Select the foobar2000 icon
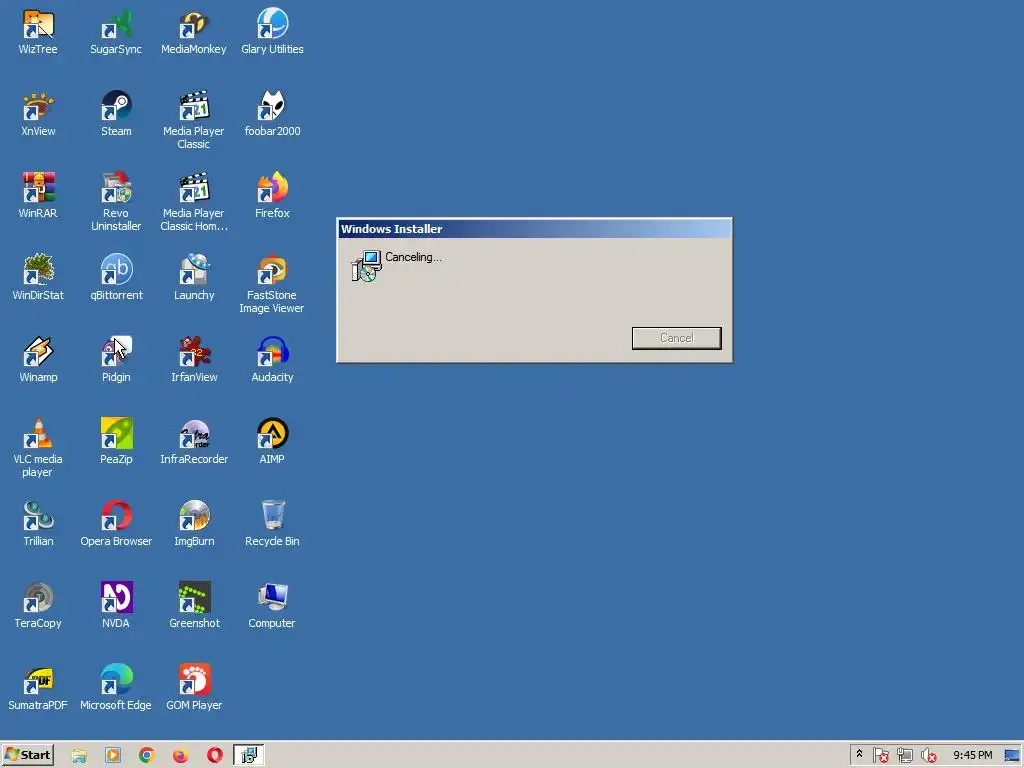The width and height of the screenshot is (1024, 768). [x=272, y=114]
